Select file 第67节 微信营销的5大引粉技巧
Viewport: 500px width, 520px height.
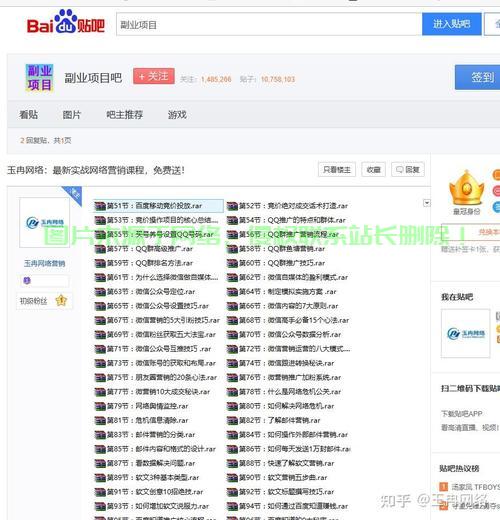[157, 320]
